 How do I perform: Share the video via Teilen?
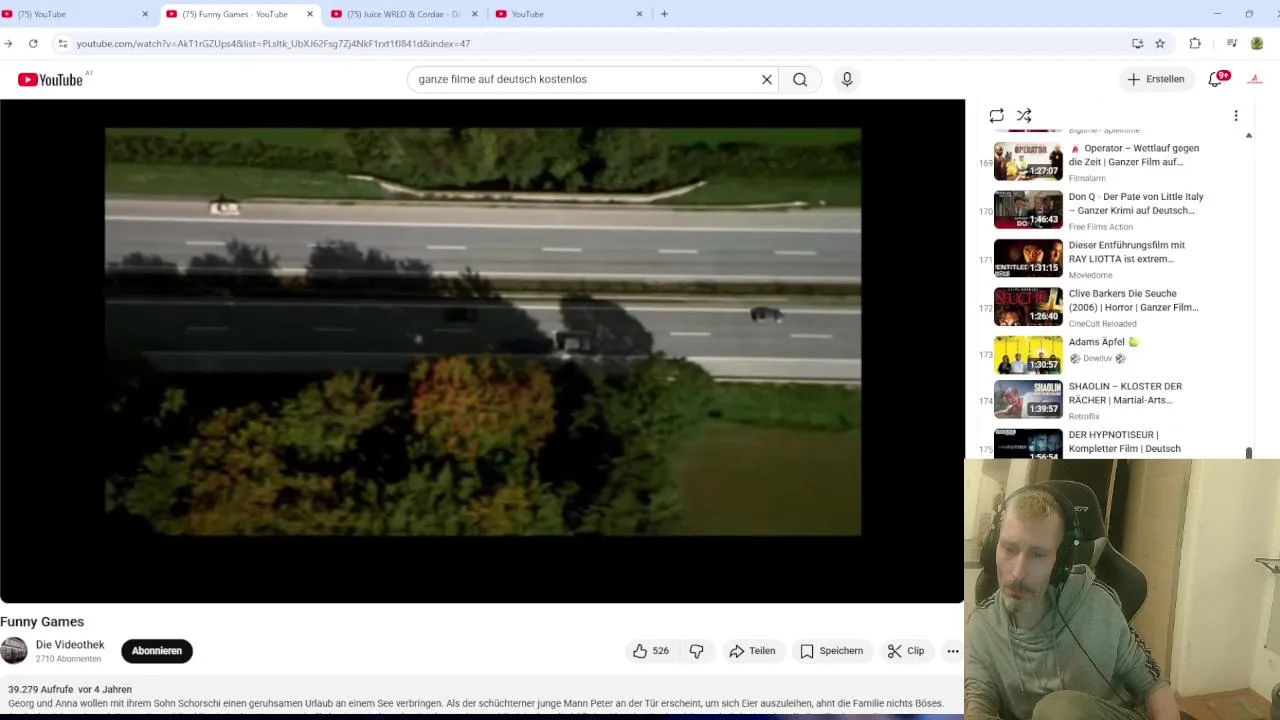click(752, 651)
